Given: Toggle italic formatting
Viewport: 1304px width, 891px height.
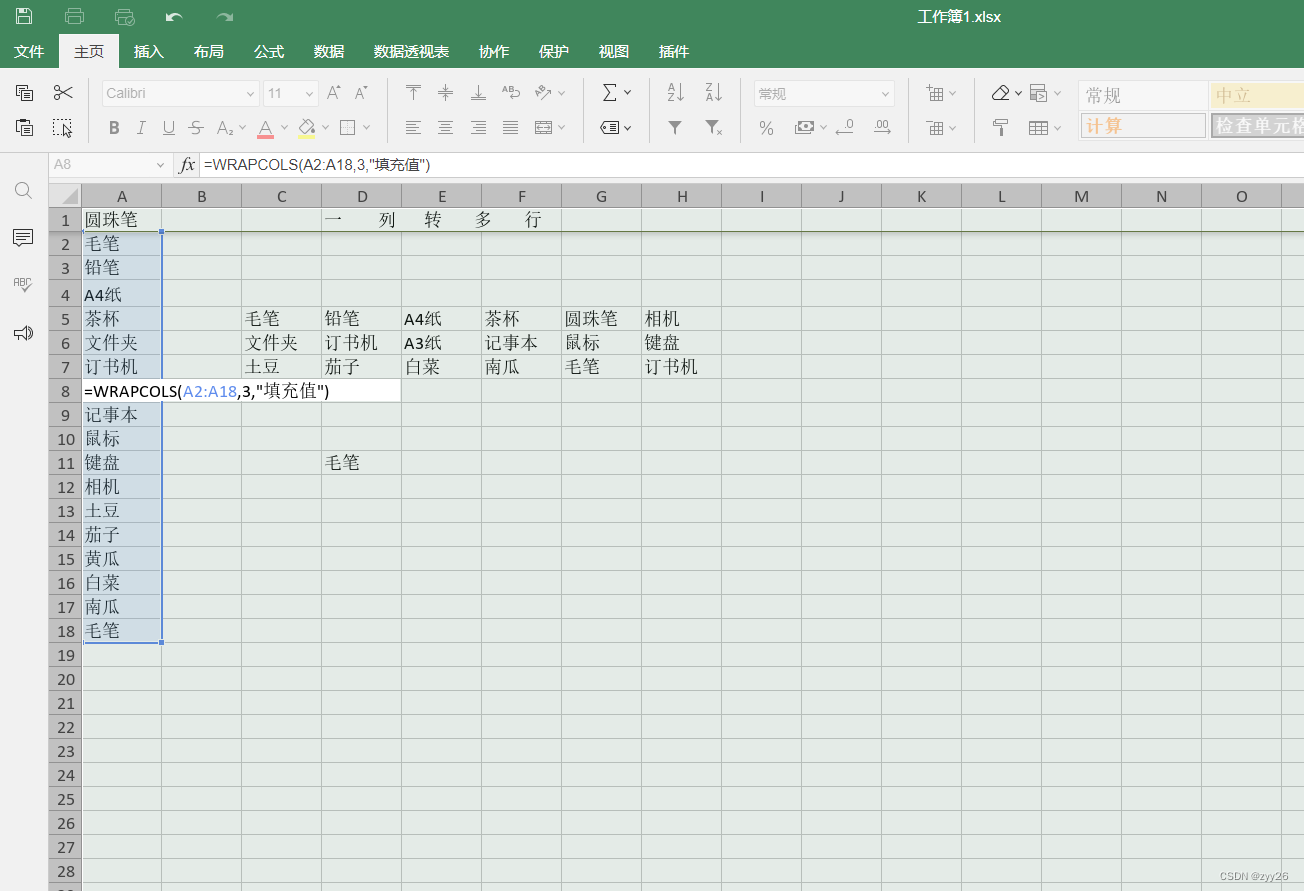Looking at the screenshot, I should [x=141, y=127].
